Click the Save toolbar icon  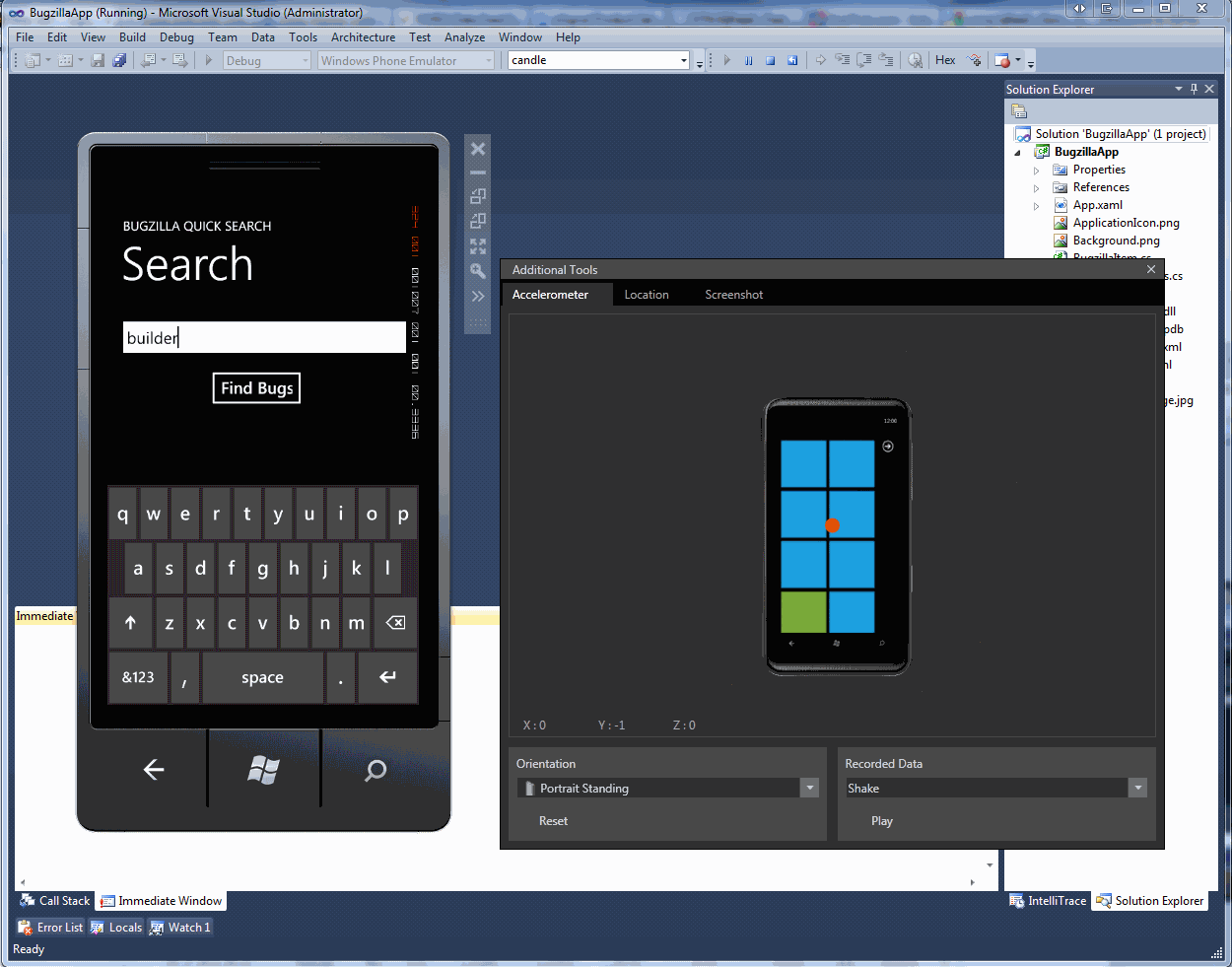click(98, 60)
